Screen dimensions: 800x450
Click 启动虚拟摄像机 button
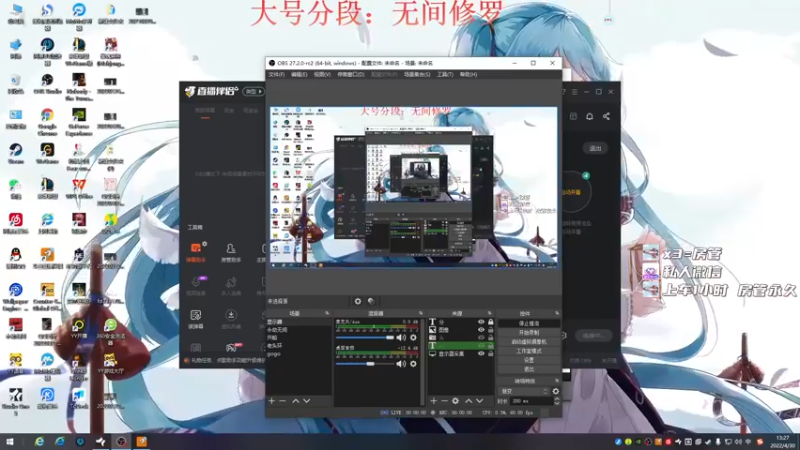[x=529, y=342]
